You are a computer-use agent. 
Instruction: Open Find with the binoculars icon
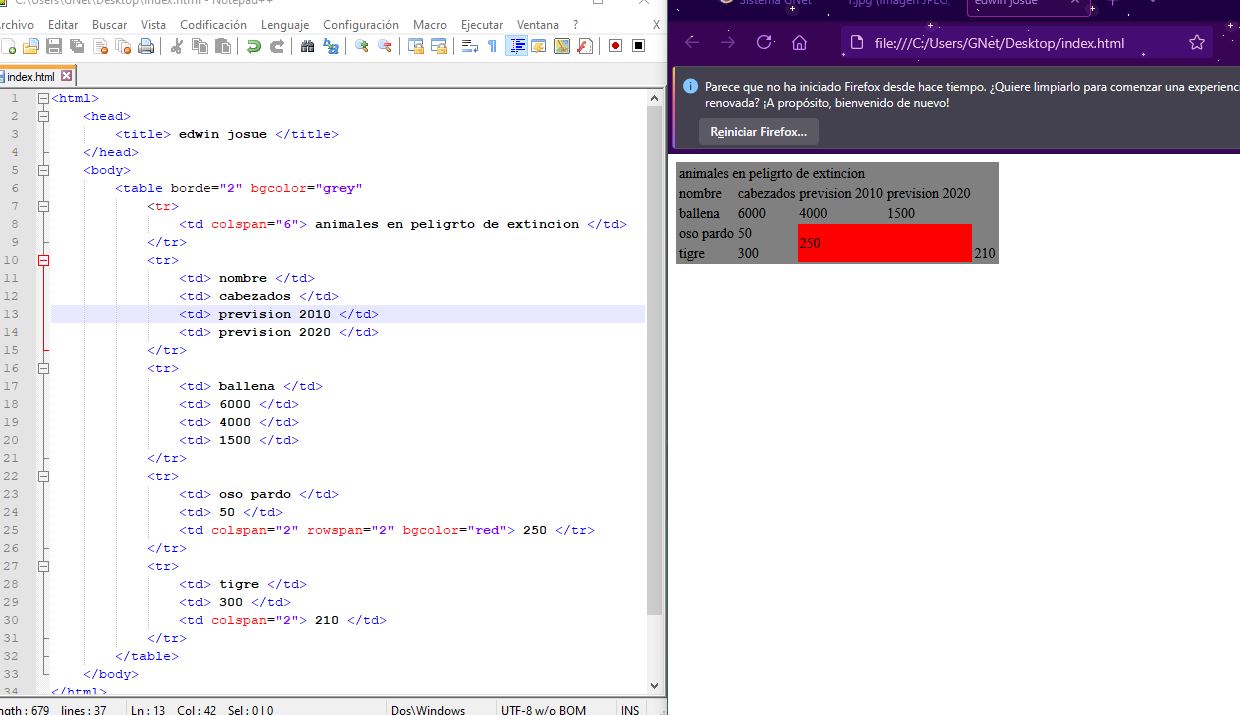tap(308, 46)
